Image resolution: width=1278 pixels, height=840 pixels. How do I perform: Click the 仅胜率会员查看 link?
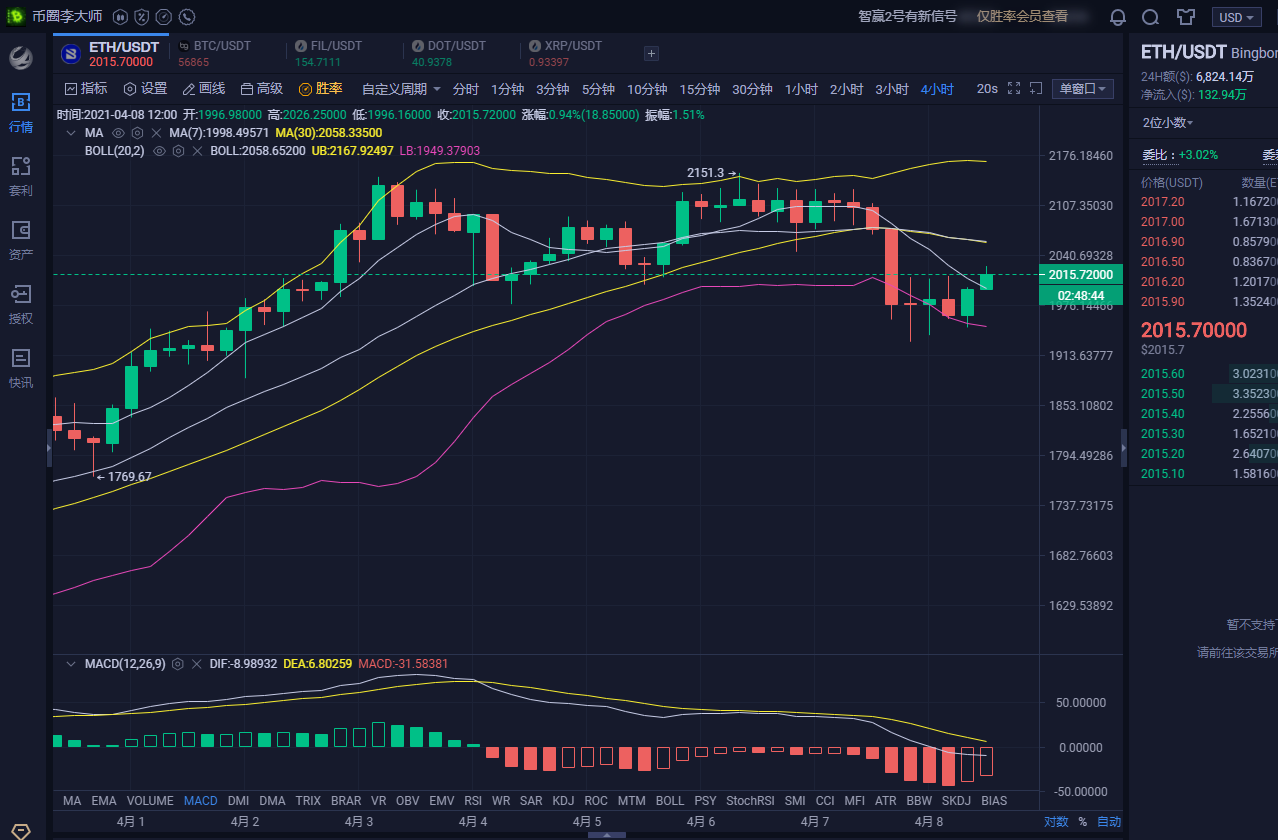tap(1022, 17)
